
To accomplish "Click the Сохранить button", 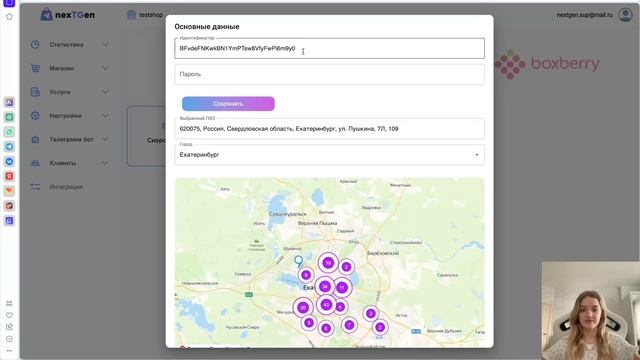I will (x=228, y=104).
